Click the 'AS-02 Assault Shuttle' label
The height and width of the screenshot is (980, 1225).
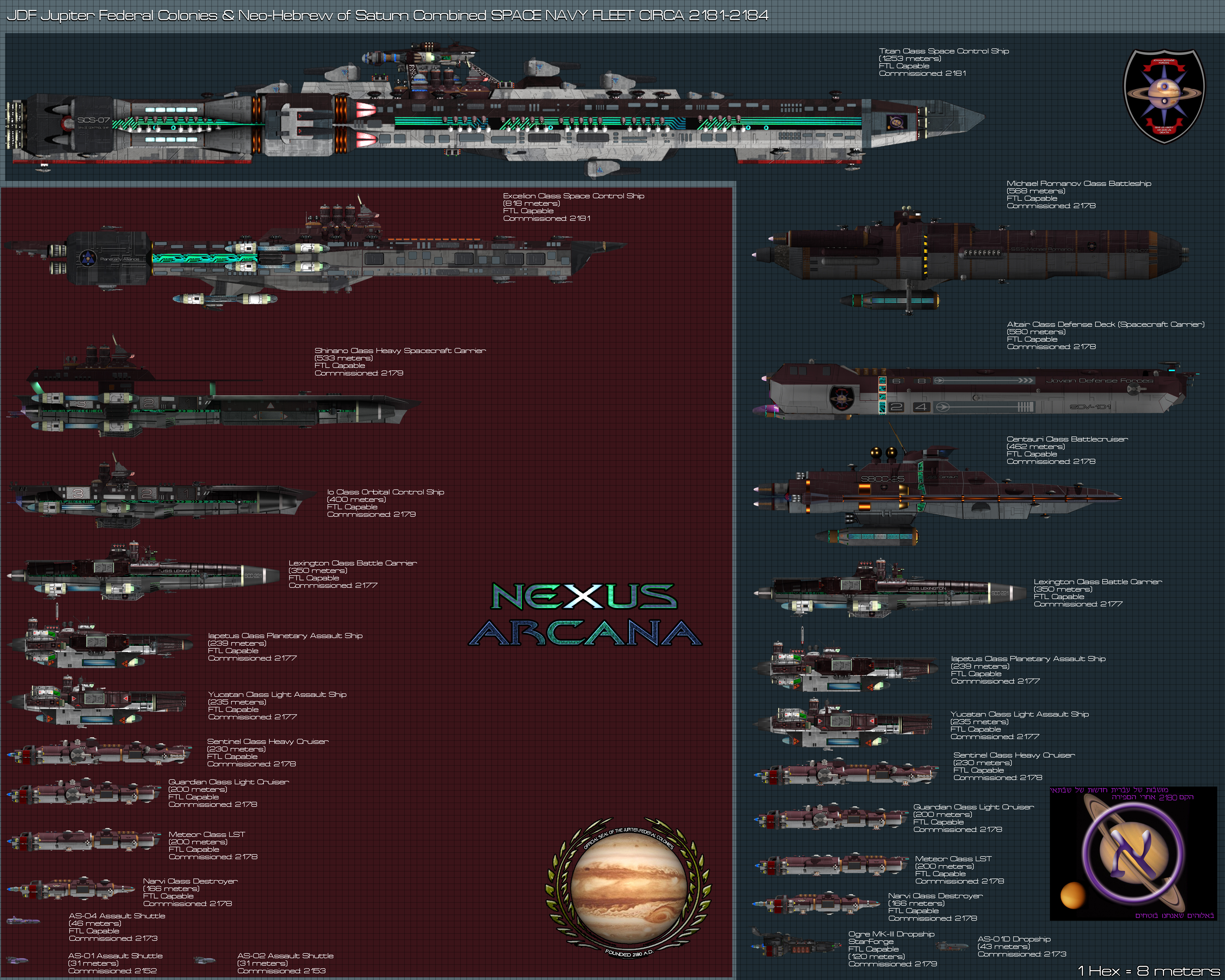(285, 956)
